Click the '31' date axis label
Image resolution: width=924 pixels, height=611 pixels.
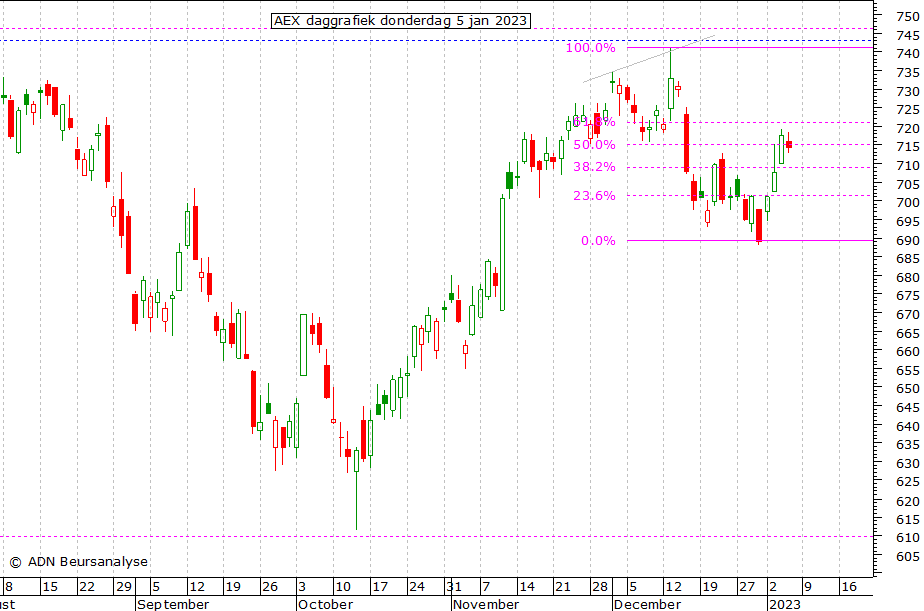pos(454,587)
